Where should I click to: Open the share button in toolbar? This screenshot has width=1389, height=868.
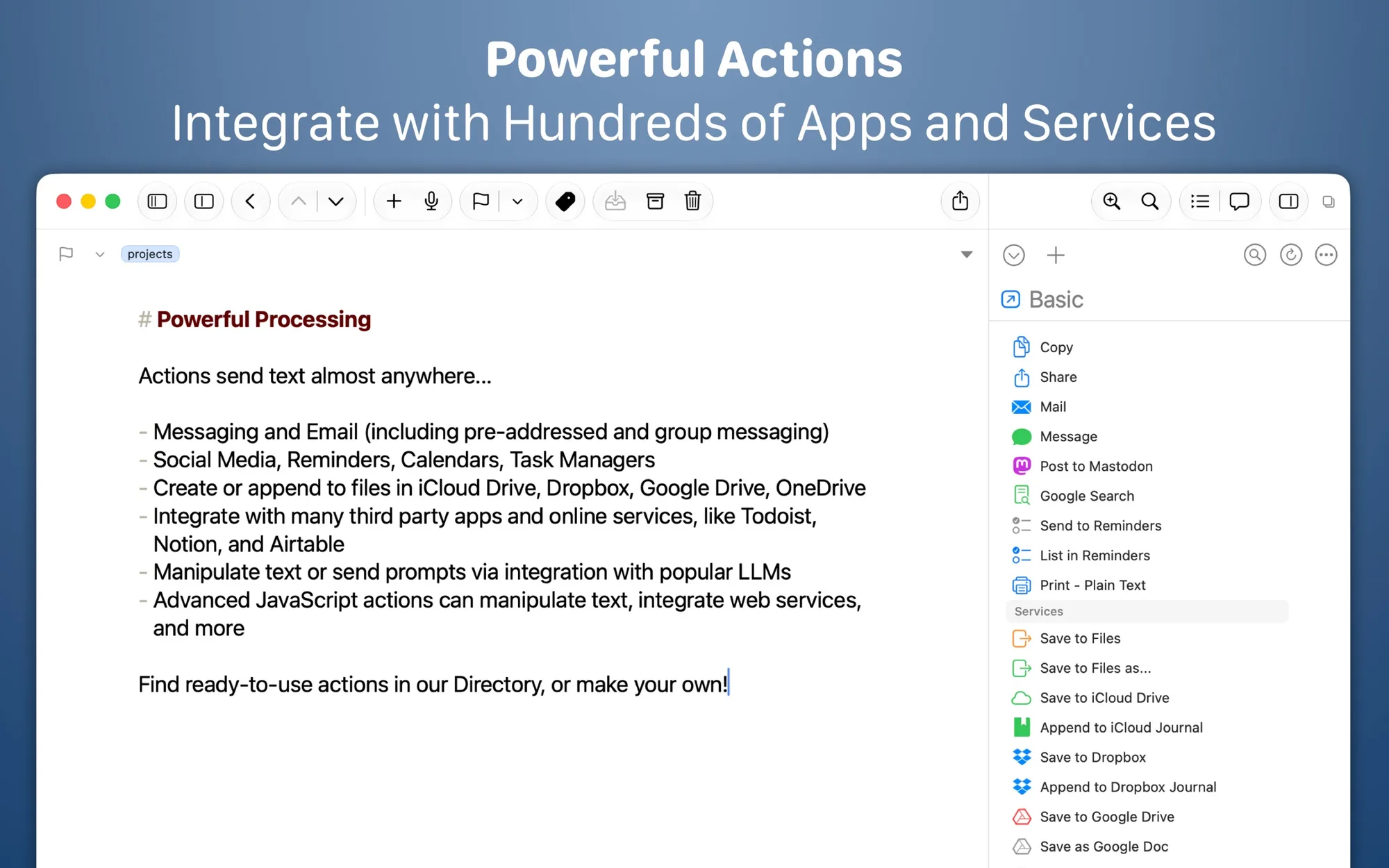960,201
